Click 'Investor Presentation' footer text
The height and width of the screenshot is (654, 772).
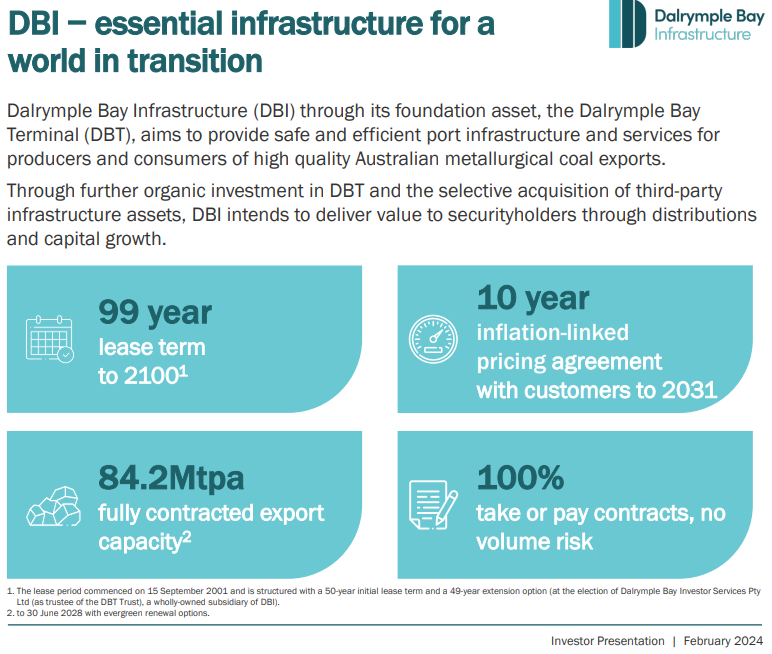tap(608, 641)
